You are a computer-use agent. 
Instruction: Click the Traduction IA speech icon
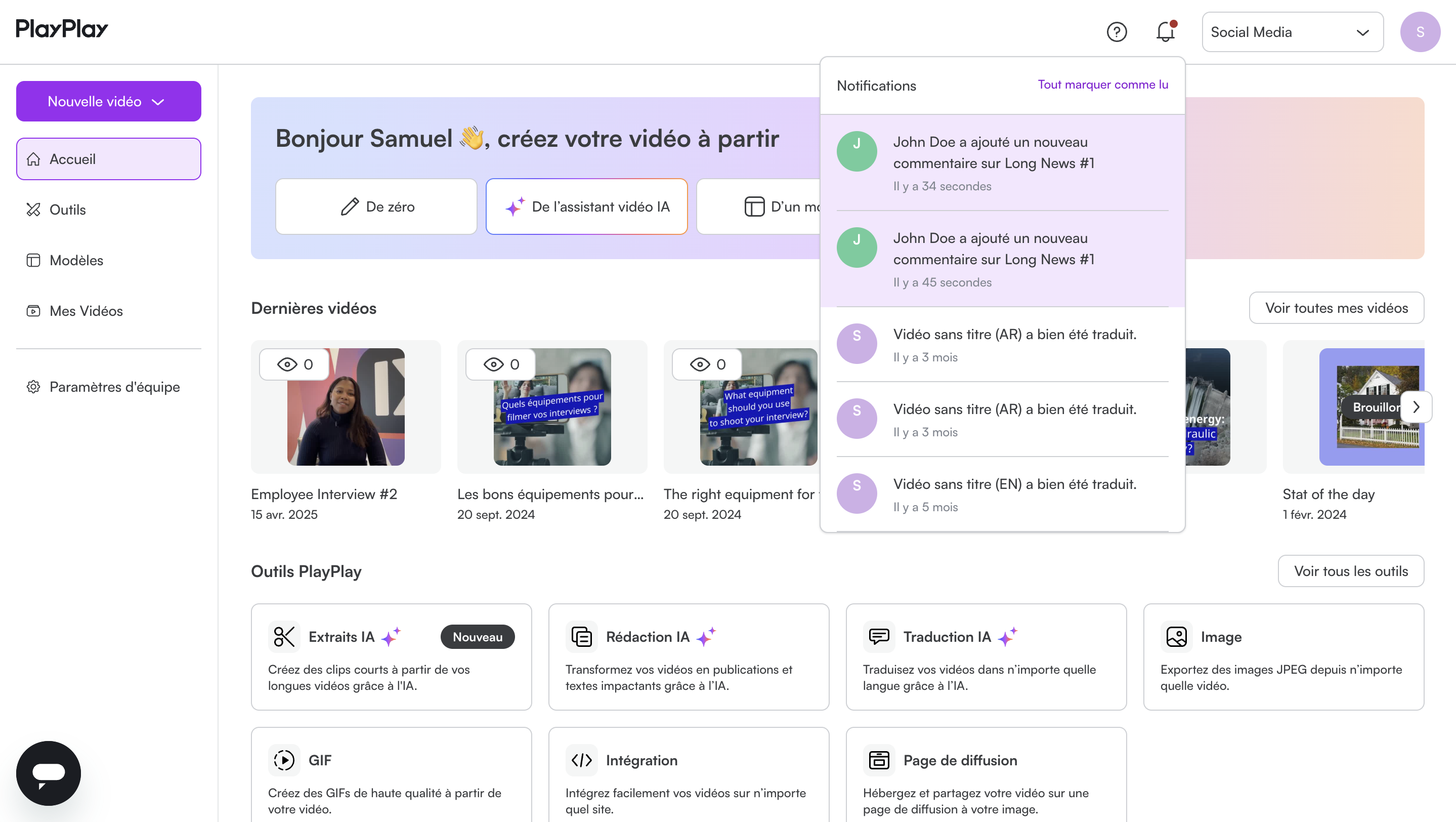[x=879, y=637]
